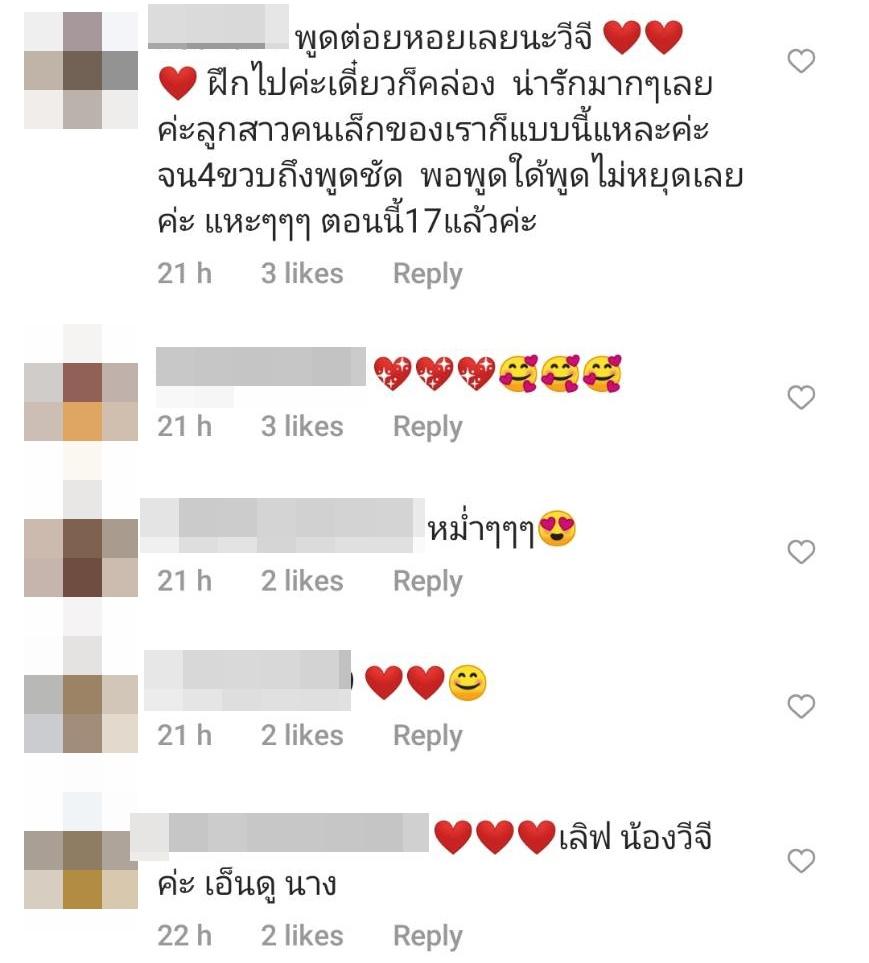View 2 likes on the smiley-face comment
869x963 pixels.
pyautogui.click(x=302, y=735)
